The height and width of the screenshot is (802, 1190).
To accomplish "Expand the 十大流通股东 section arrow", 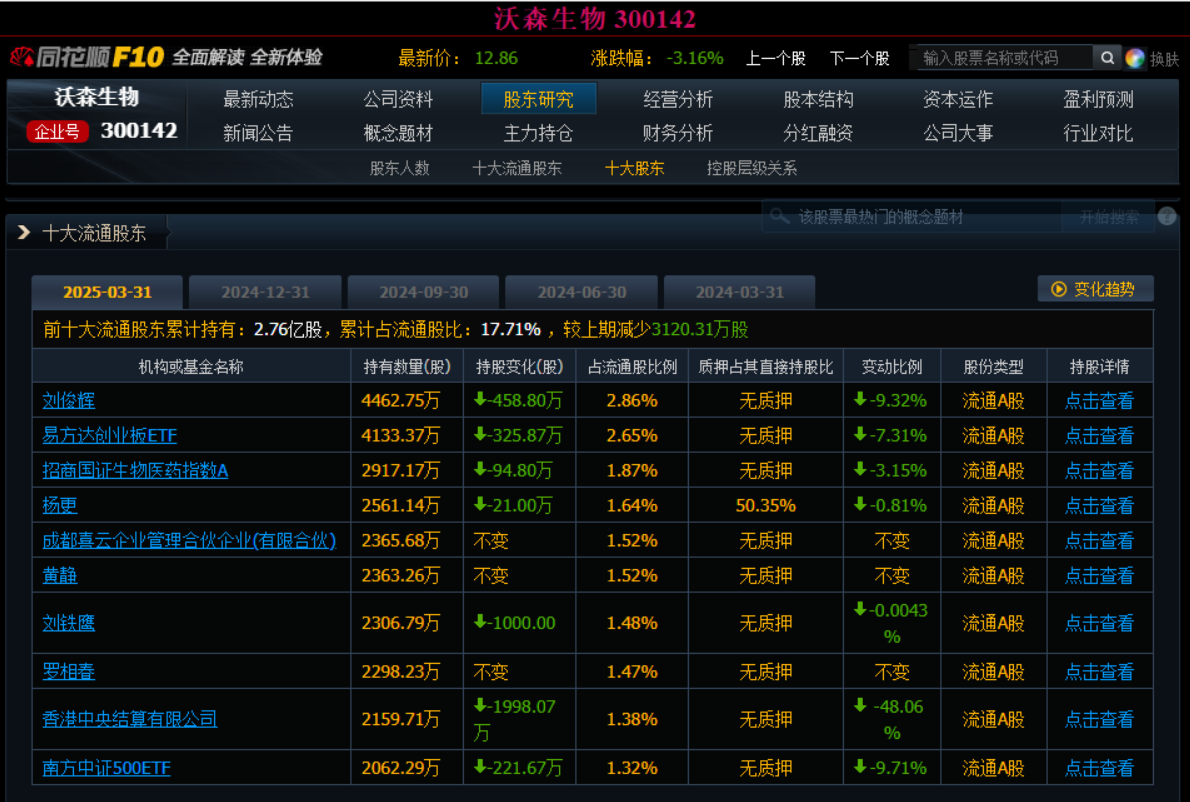I will [24, 232].
